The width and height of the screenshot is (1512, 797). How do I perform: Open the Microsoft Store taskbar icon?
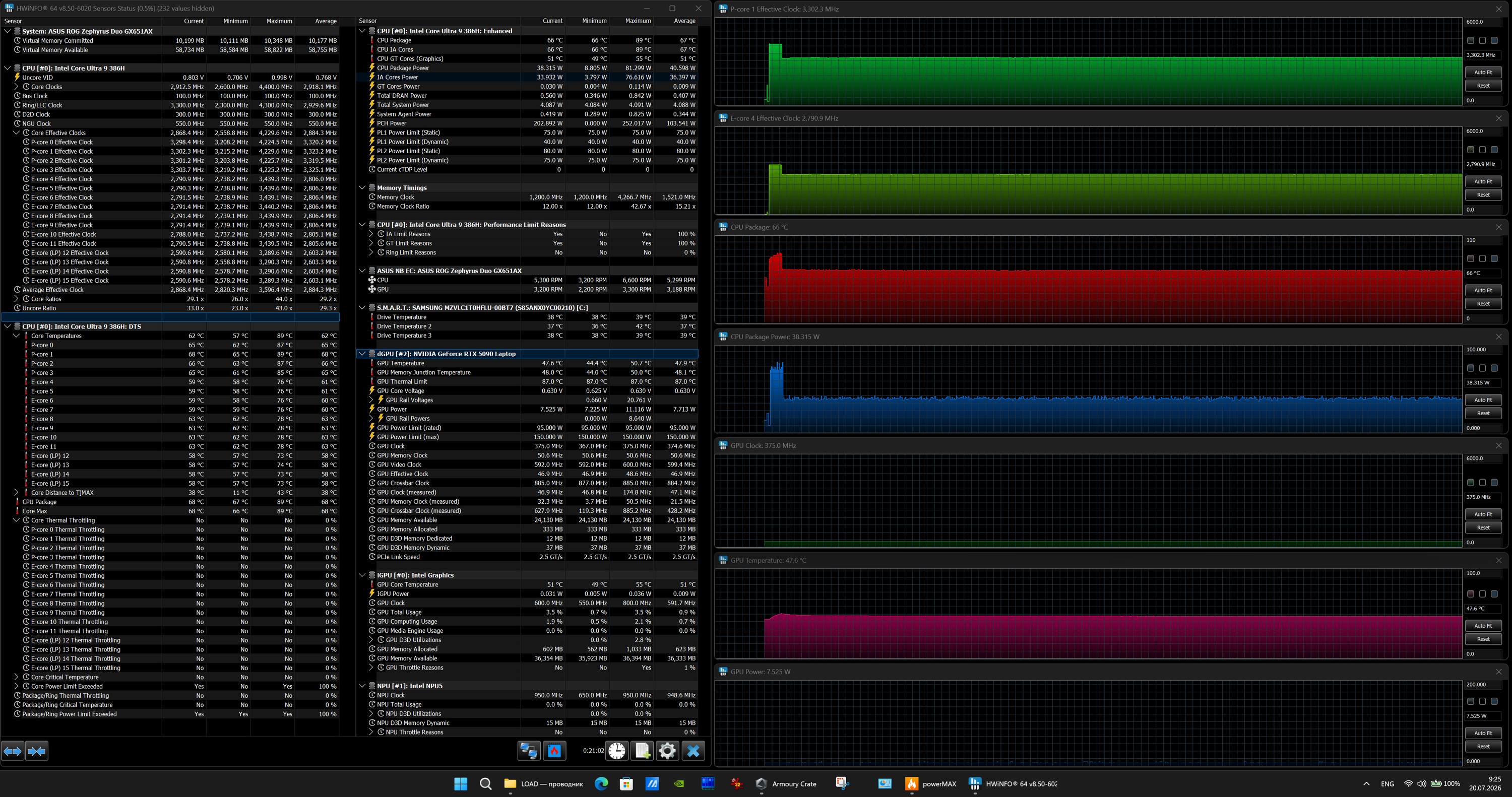pyautogui.click(x=626, y=783)
